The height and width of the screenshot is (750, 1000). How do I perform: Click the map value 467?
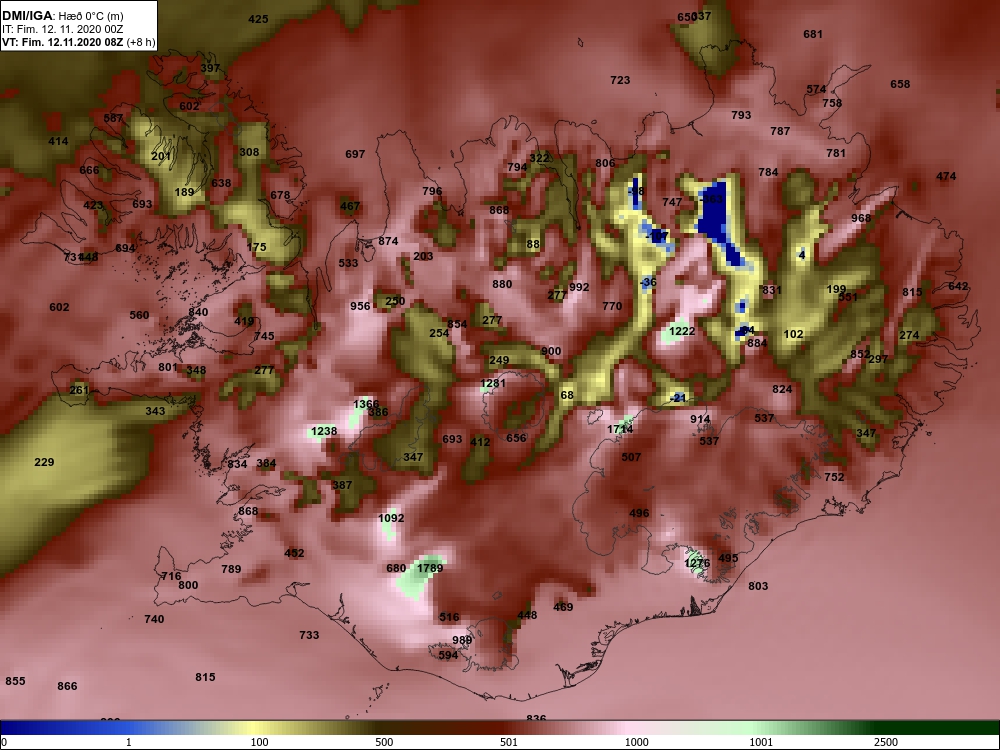(x=350, y=207)
